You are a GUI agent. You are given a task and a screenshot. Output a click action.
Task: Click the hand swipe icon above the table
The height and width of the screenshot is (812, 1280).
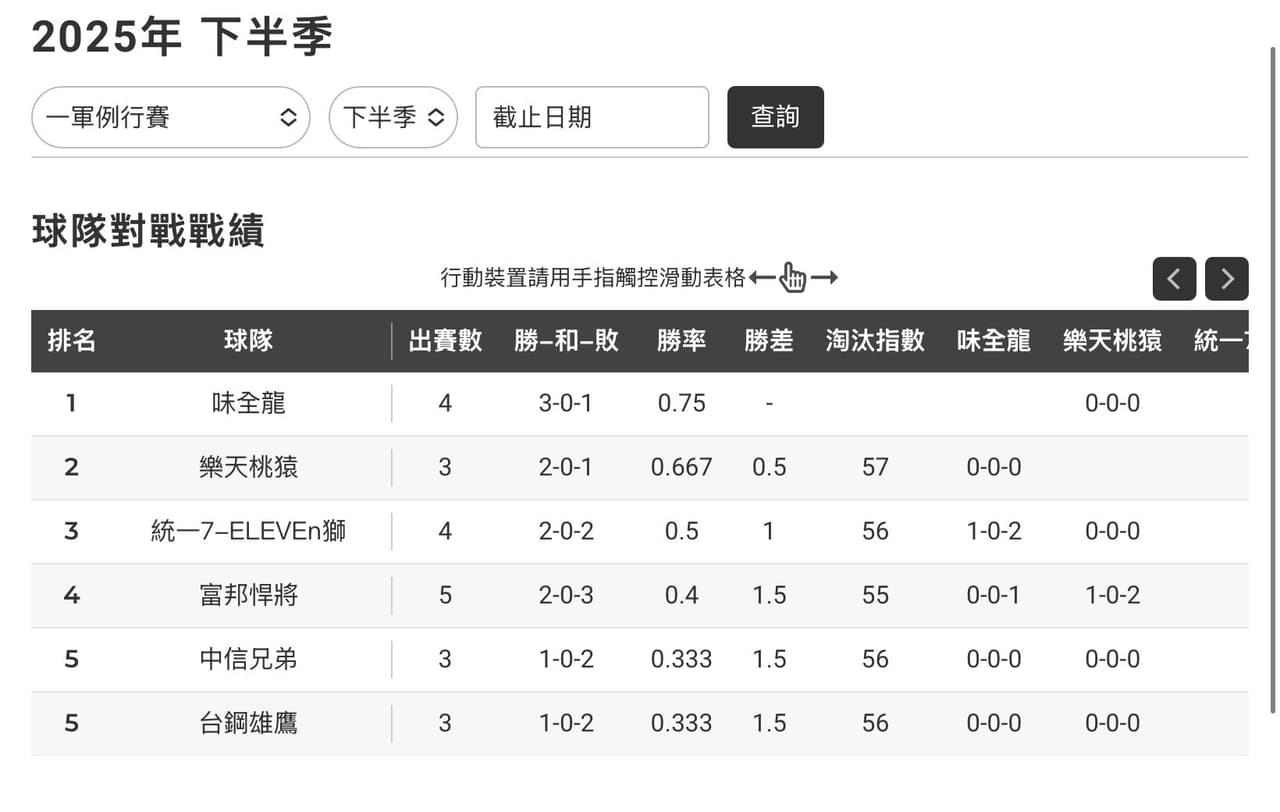pos(791,277)
